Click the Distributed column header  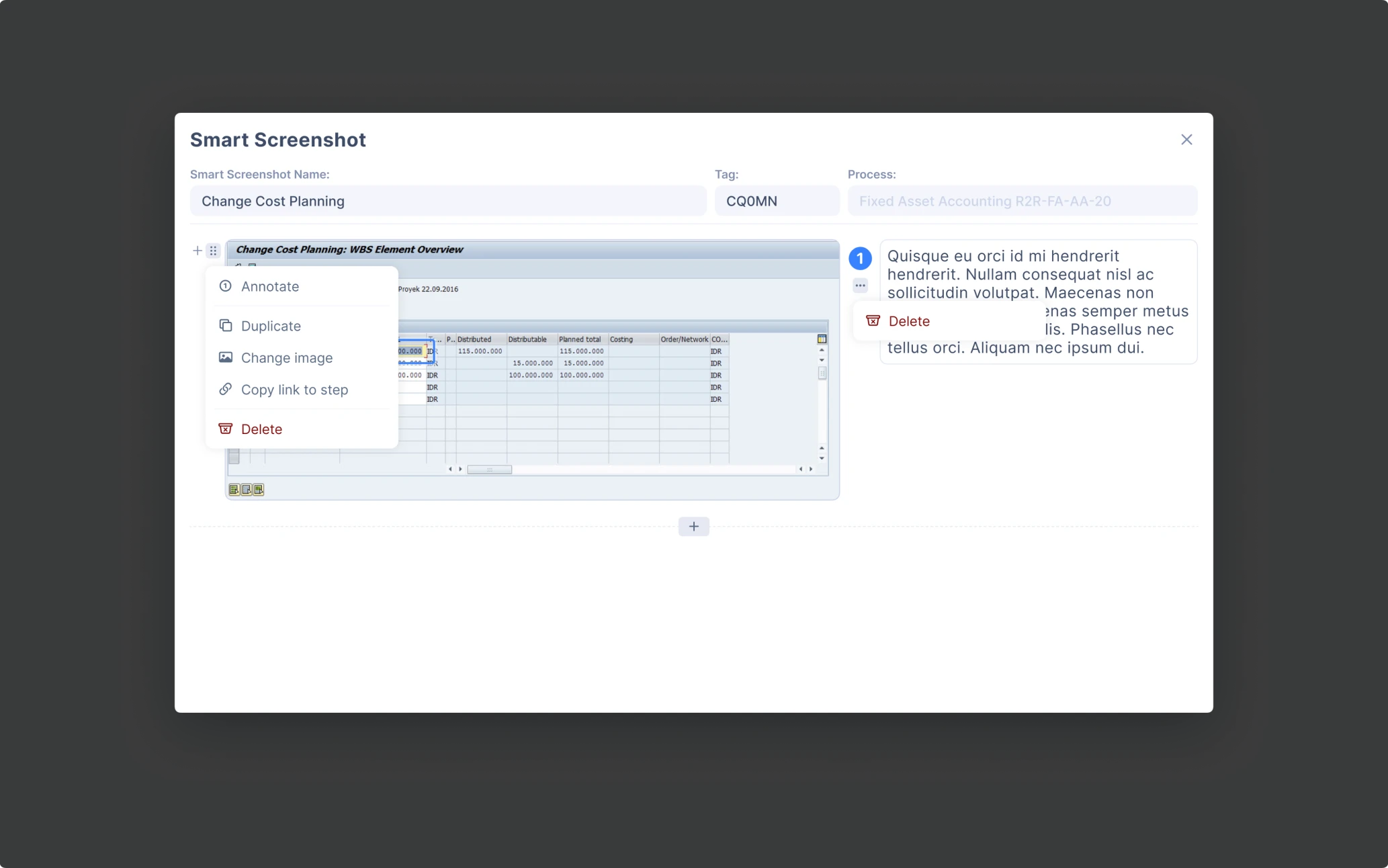click(475, 339)
